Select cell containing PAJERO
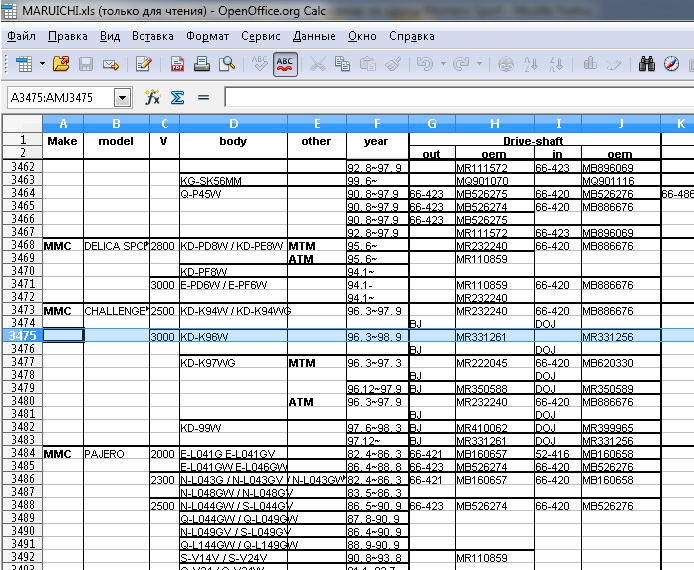694x570 pixels. point(116,454)
